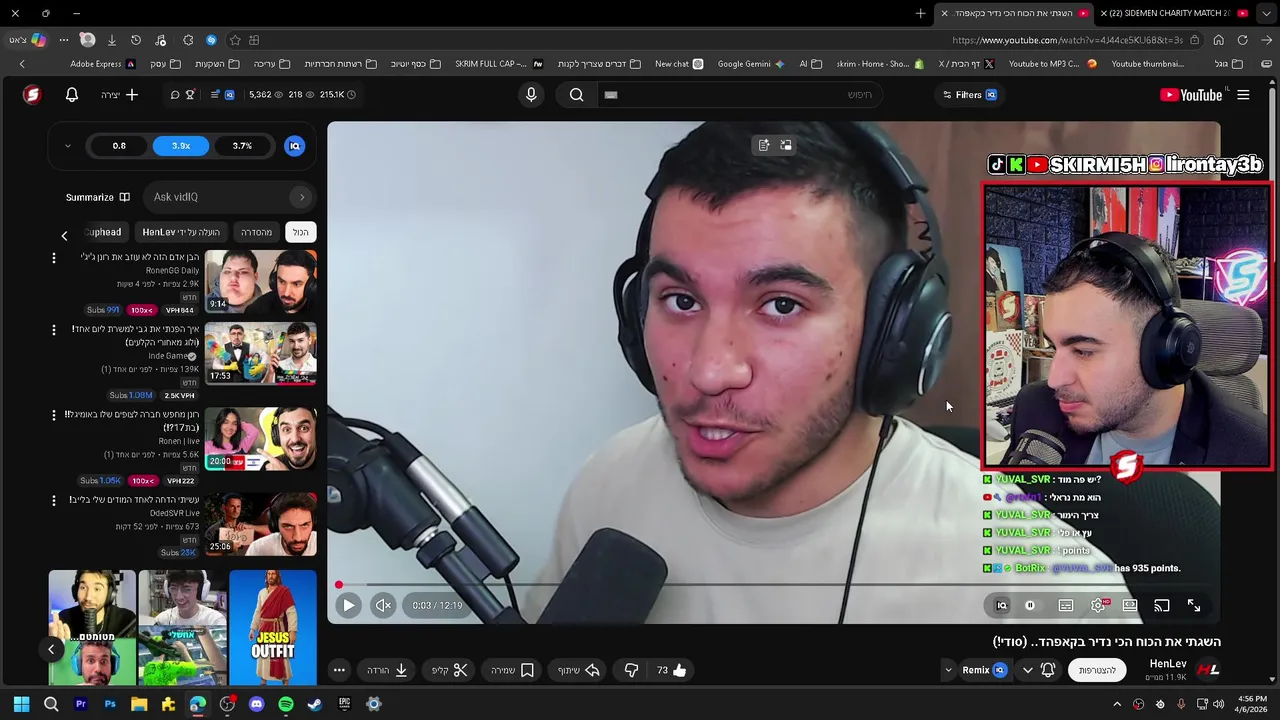
Task: Expand the vidIQ scores panel chevron
Action: pos(67,146)
